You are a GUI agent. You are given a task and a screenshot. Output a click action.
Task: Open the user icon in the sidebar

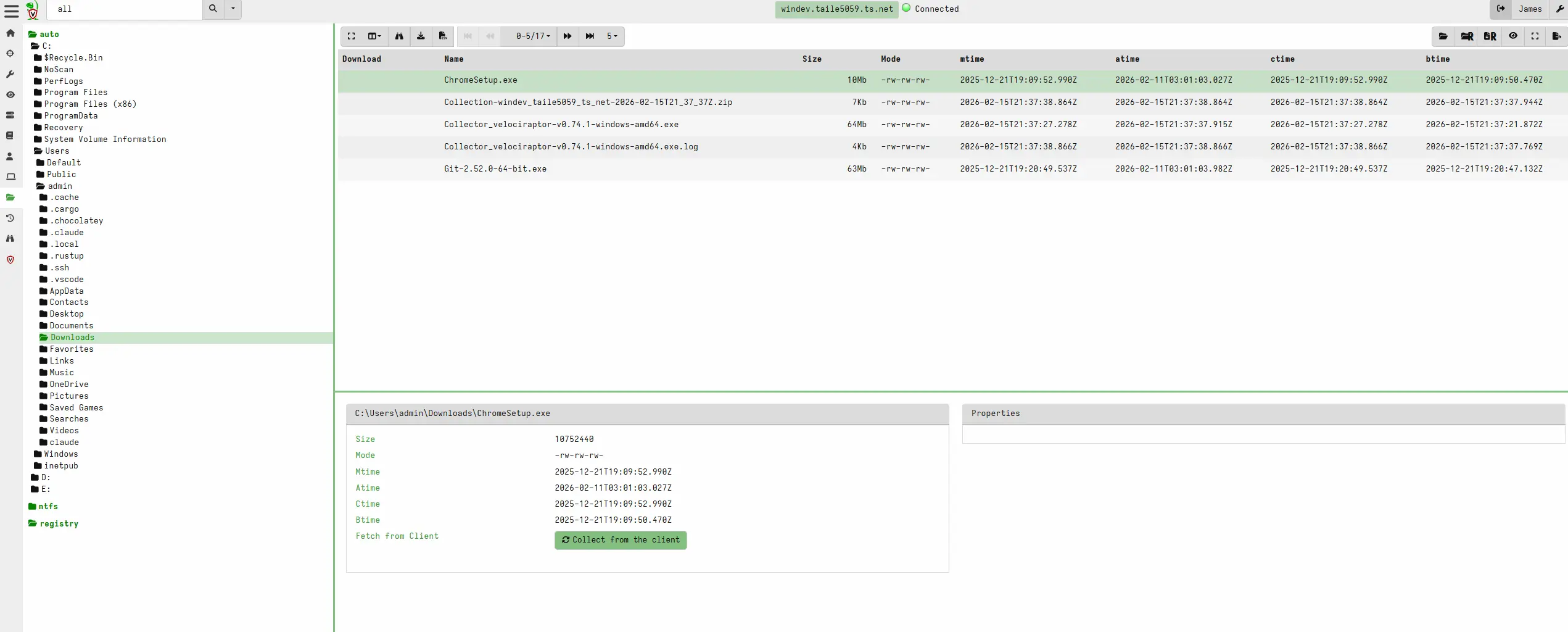click(10, 156)
